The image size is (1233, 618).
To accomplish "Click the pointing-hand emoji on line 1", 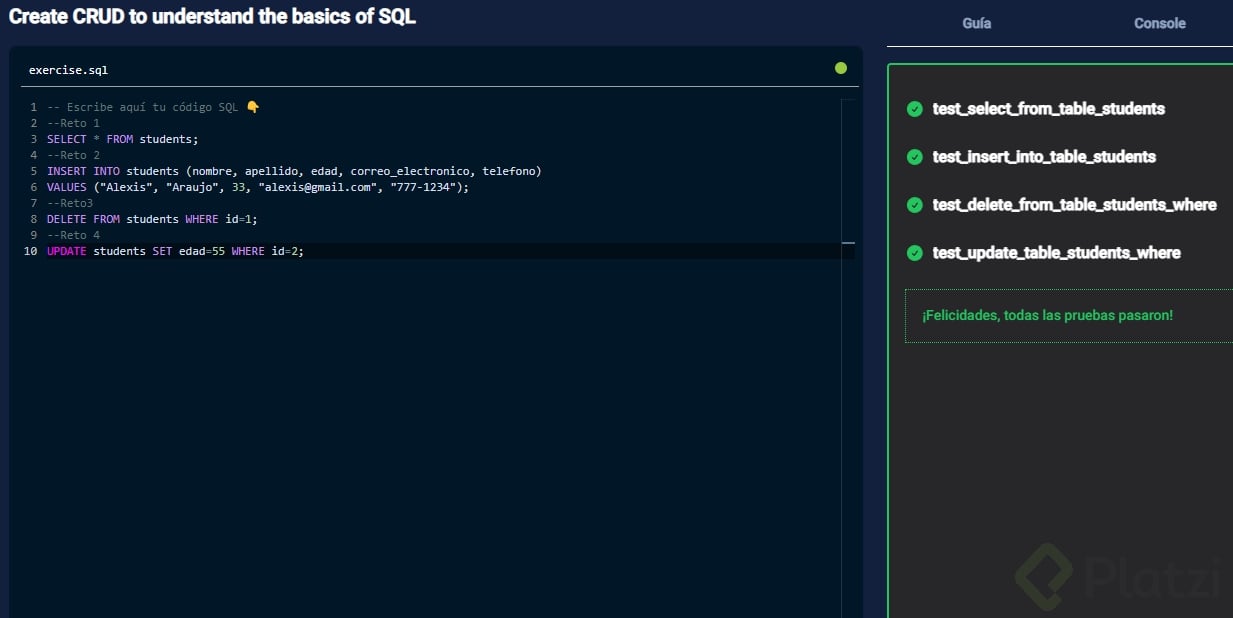I will click(x=253, y=107).
